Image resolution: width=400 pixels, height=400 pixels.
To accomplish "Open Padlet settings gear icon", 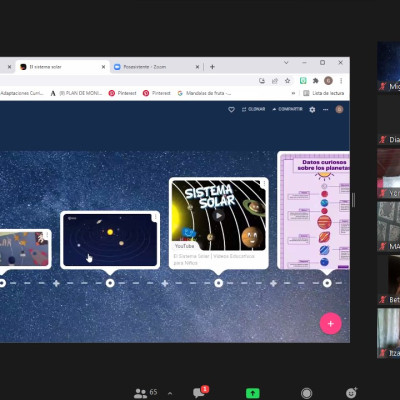I will coord(312,109).
